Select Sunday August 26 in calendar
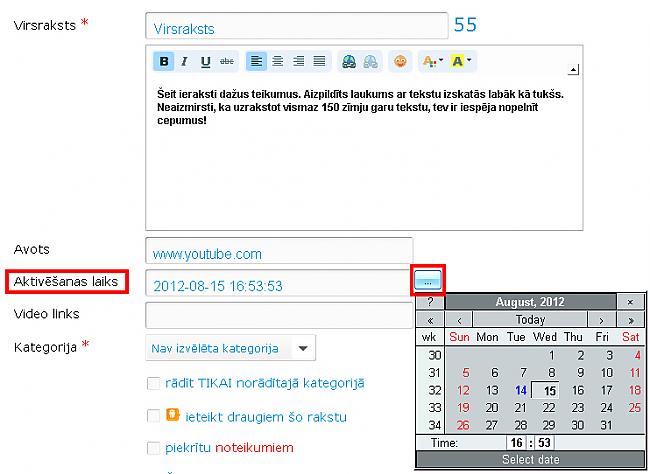 [463, 425]
